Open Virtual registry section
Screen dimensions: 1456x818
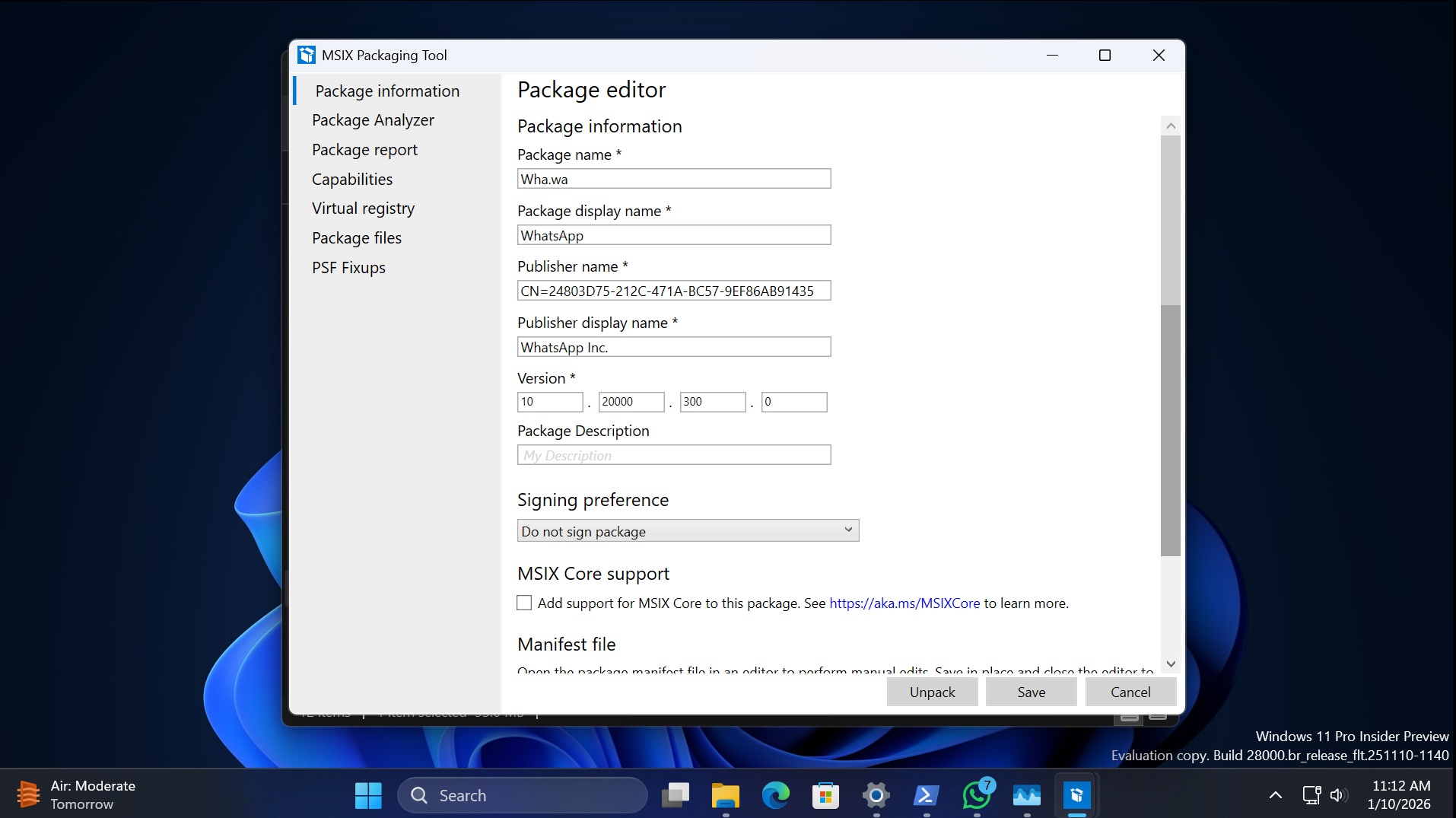pos(363,208)
